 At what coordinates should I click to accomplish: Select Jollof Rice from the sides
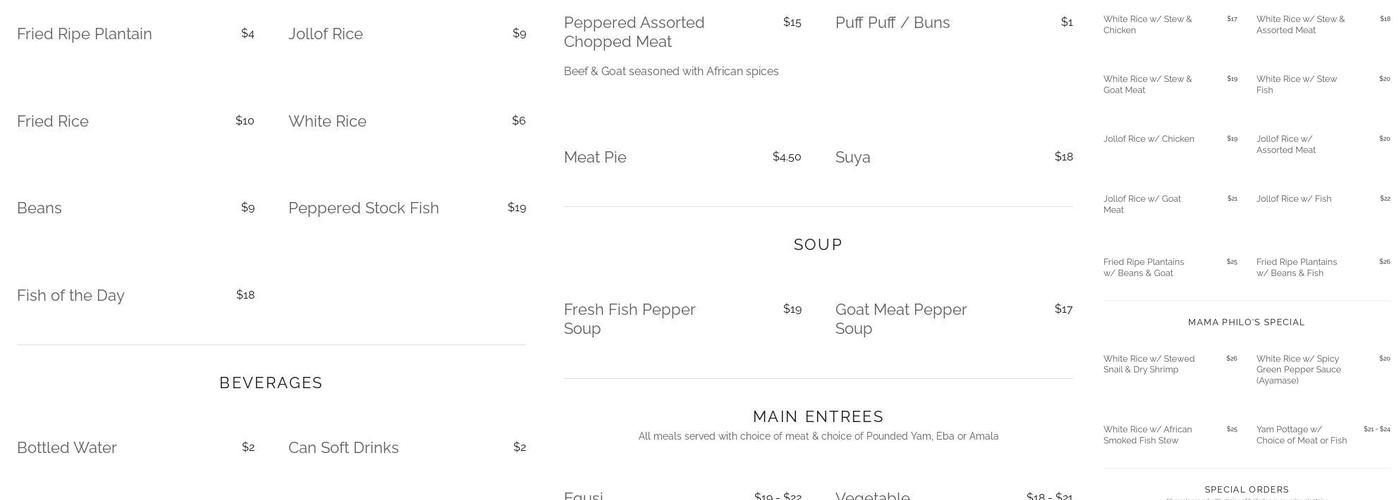point(326,34)
